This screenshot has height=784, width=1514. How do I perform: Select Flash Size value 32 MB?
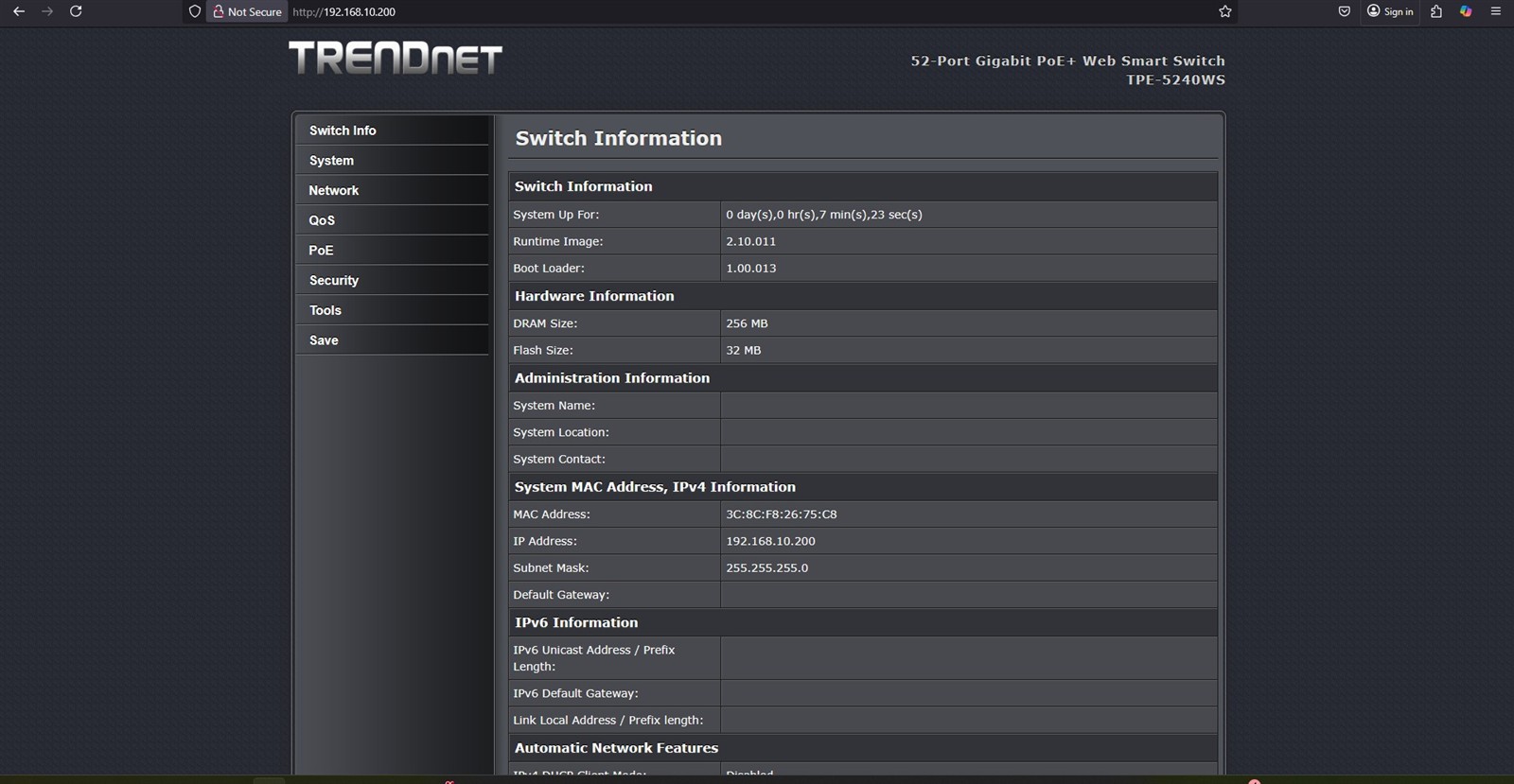tap(743, 350)
